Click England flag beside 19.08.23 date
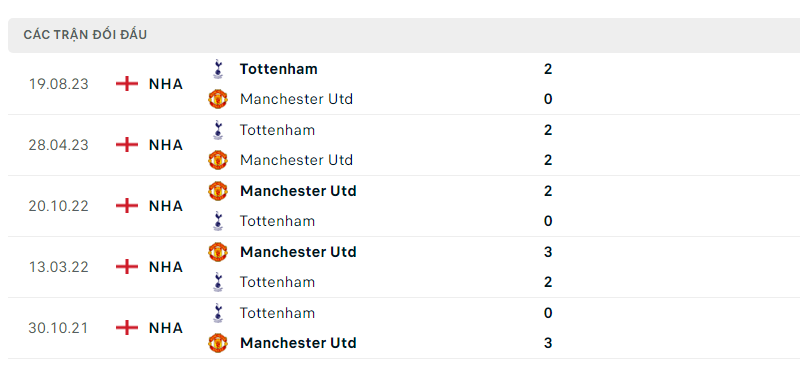This screenshot has width=800, height=367. [127, 84]
